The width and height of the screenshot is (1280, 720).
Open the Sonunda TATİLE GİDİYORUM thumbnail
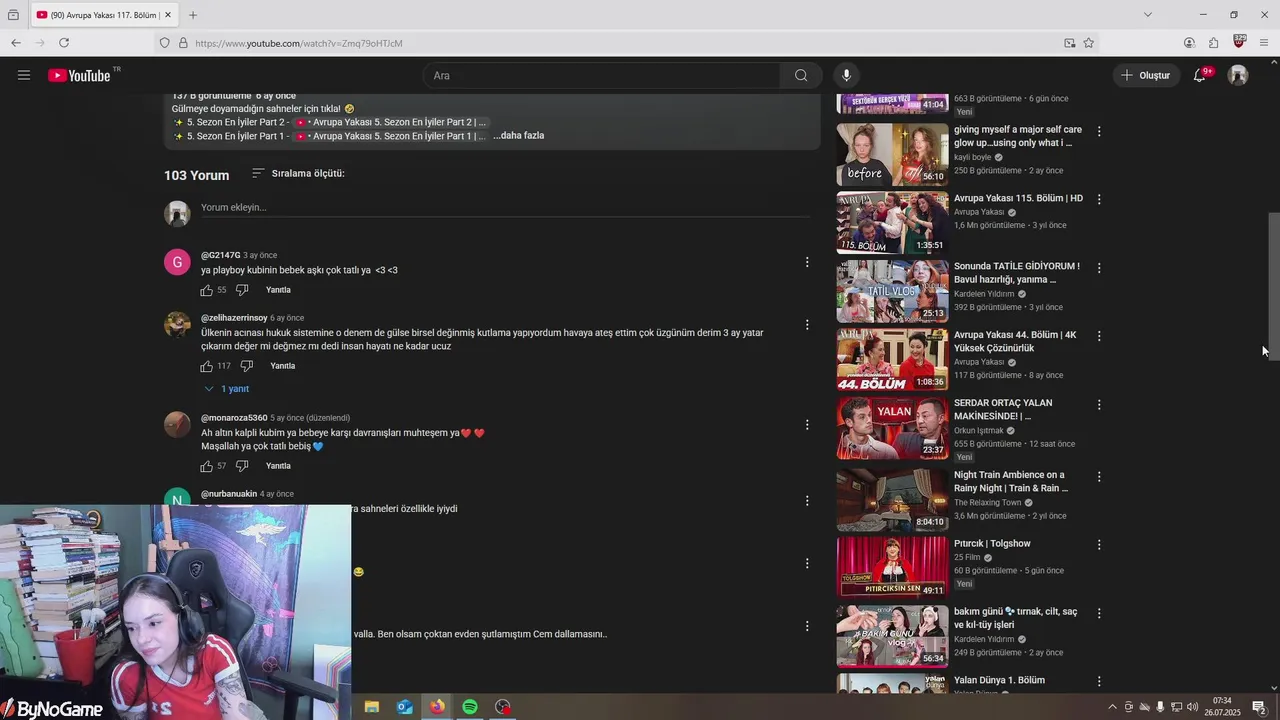tap(892, 291)
